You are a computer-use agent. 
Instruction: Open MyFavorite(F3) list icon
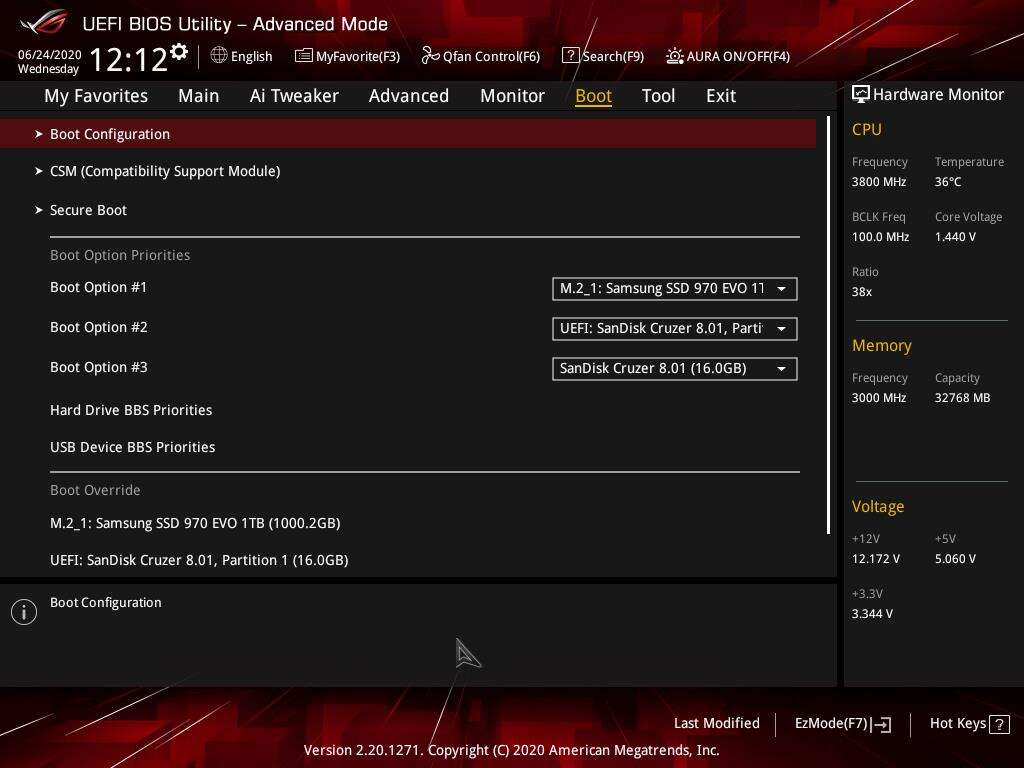pyautogui.click(x=303, y=56)
